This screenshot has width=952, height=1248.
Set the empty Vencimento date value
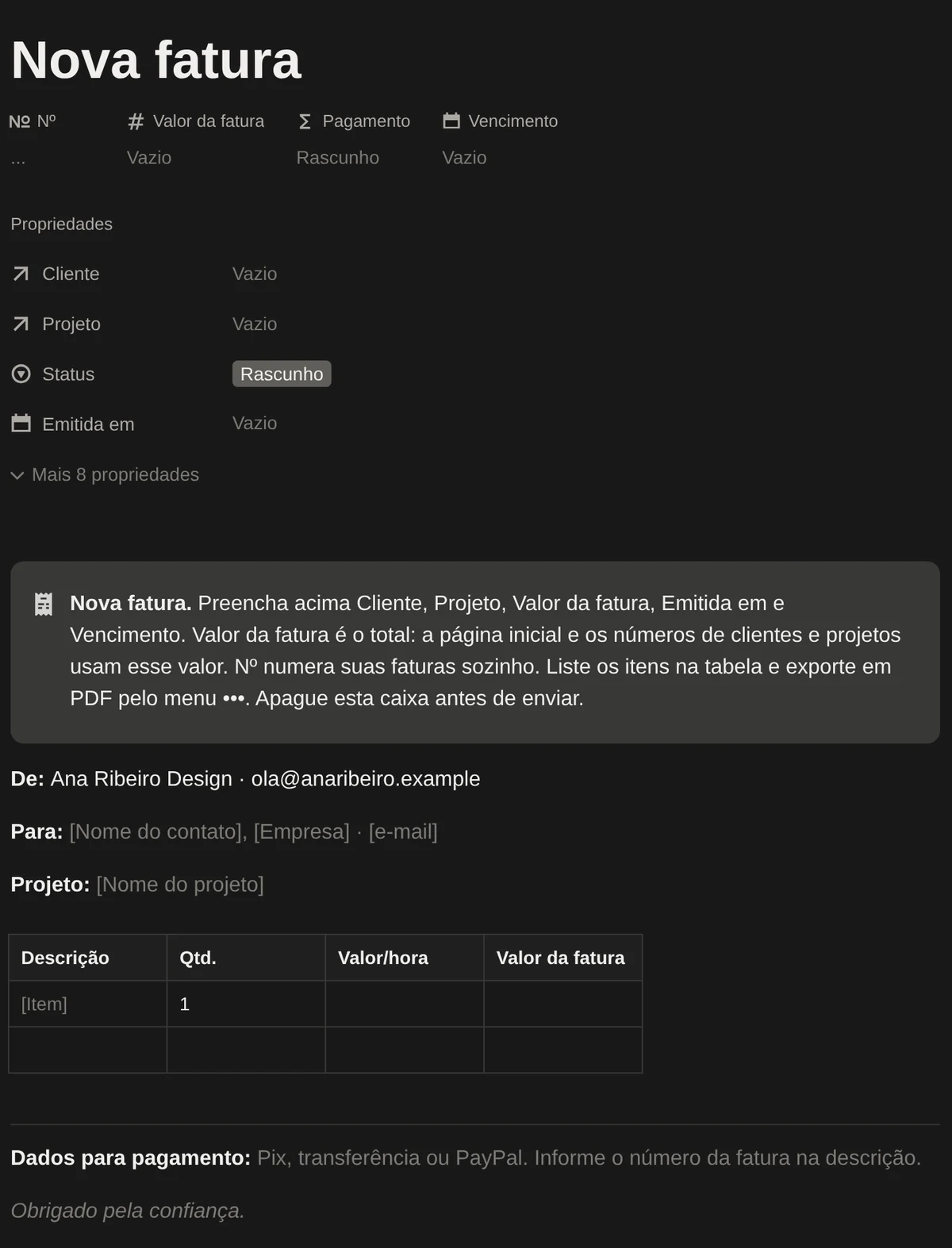464,158
